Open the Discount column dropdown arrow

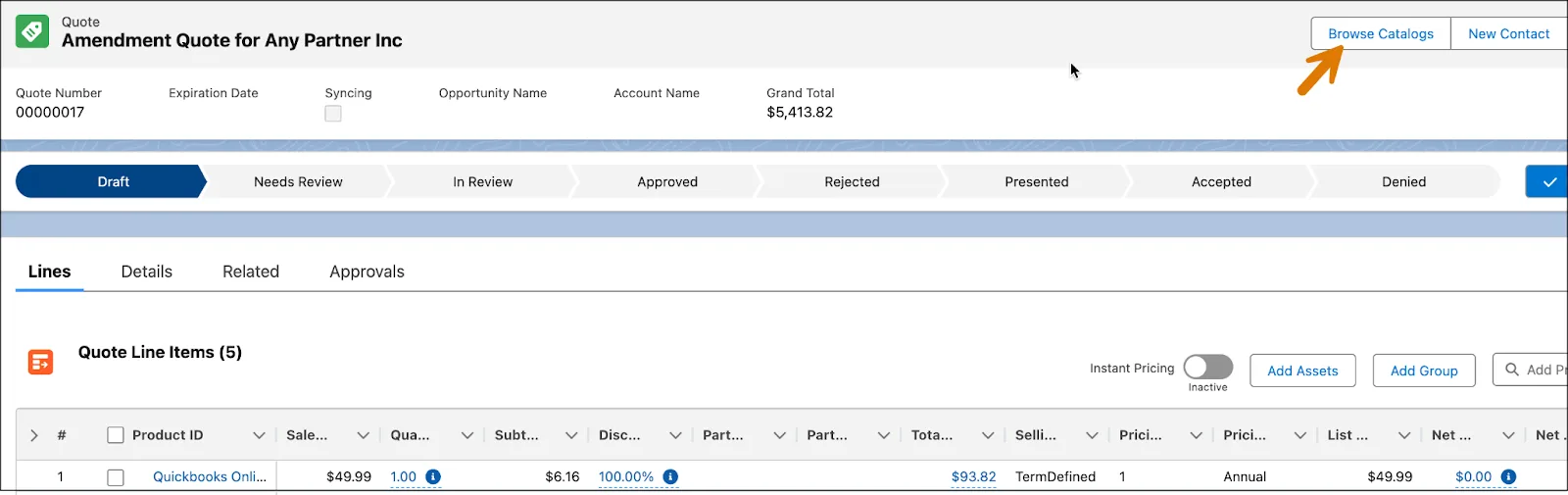point(675,435)
